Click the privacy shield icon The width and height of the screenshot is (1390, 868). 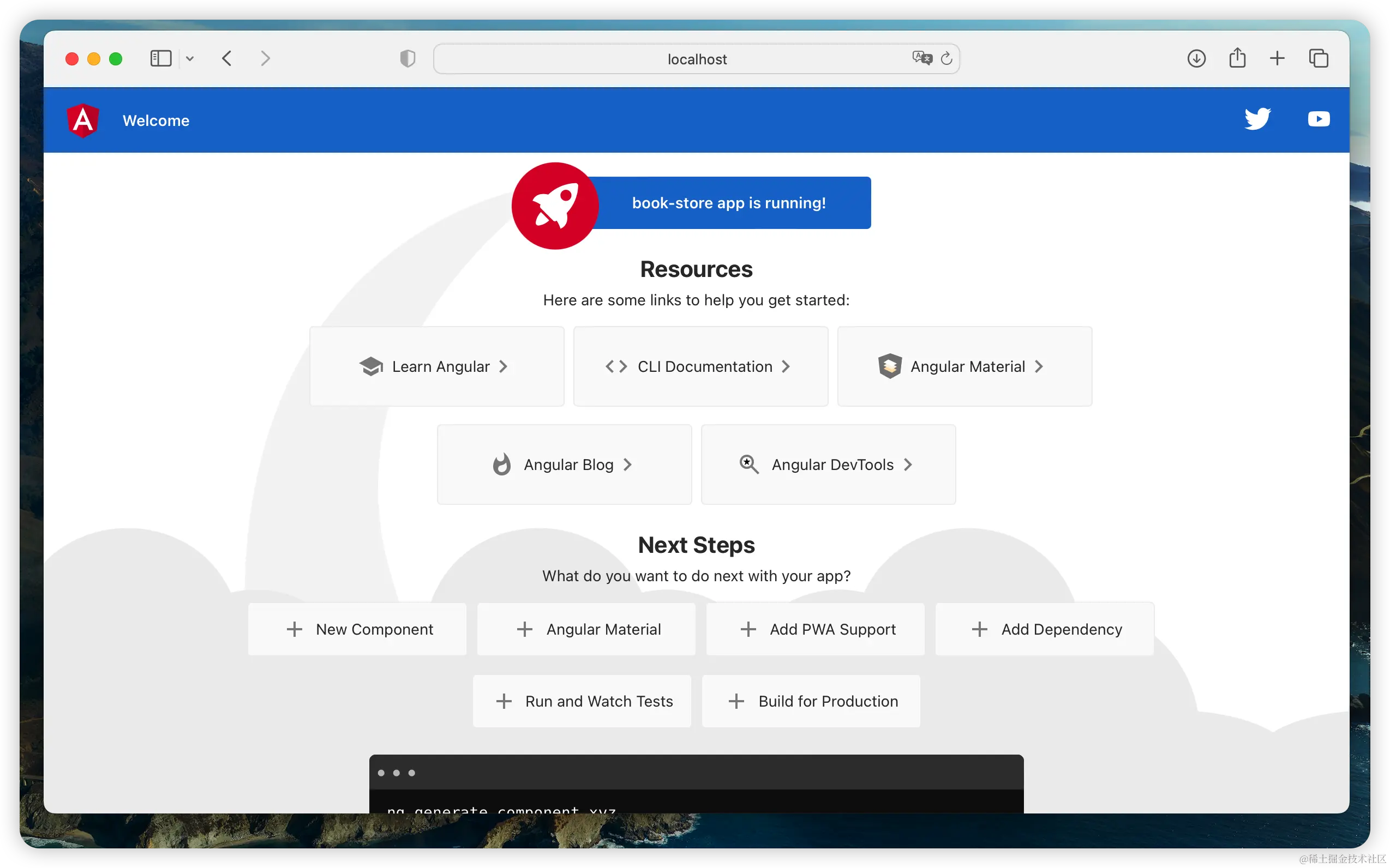point(408,58)
